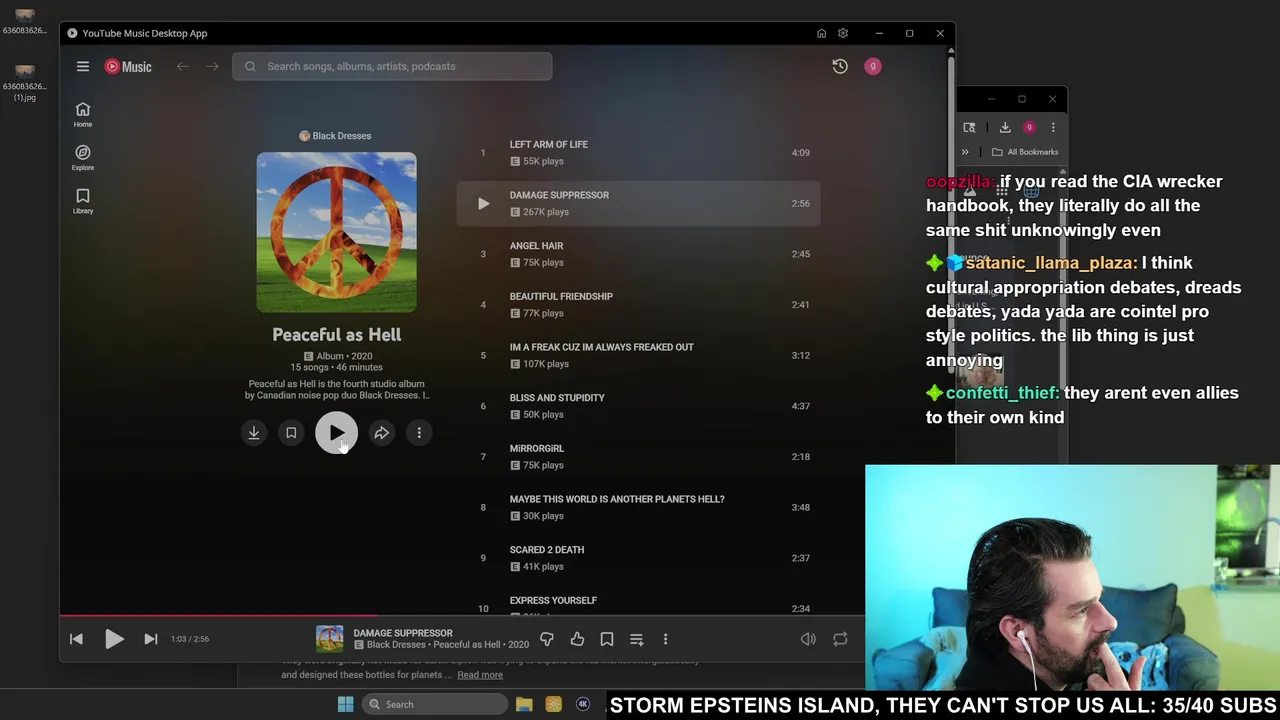The width and height of the screenshot is (1280, 720).
Task: Open Library in the sidebar
Action: pos(83,201)
